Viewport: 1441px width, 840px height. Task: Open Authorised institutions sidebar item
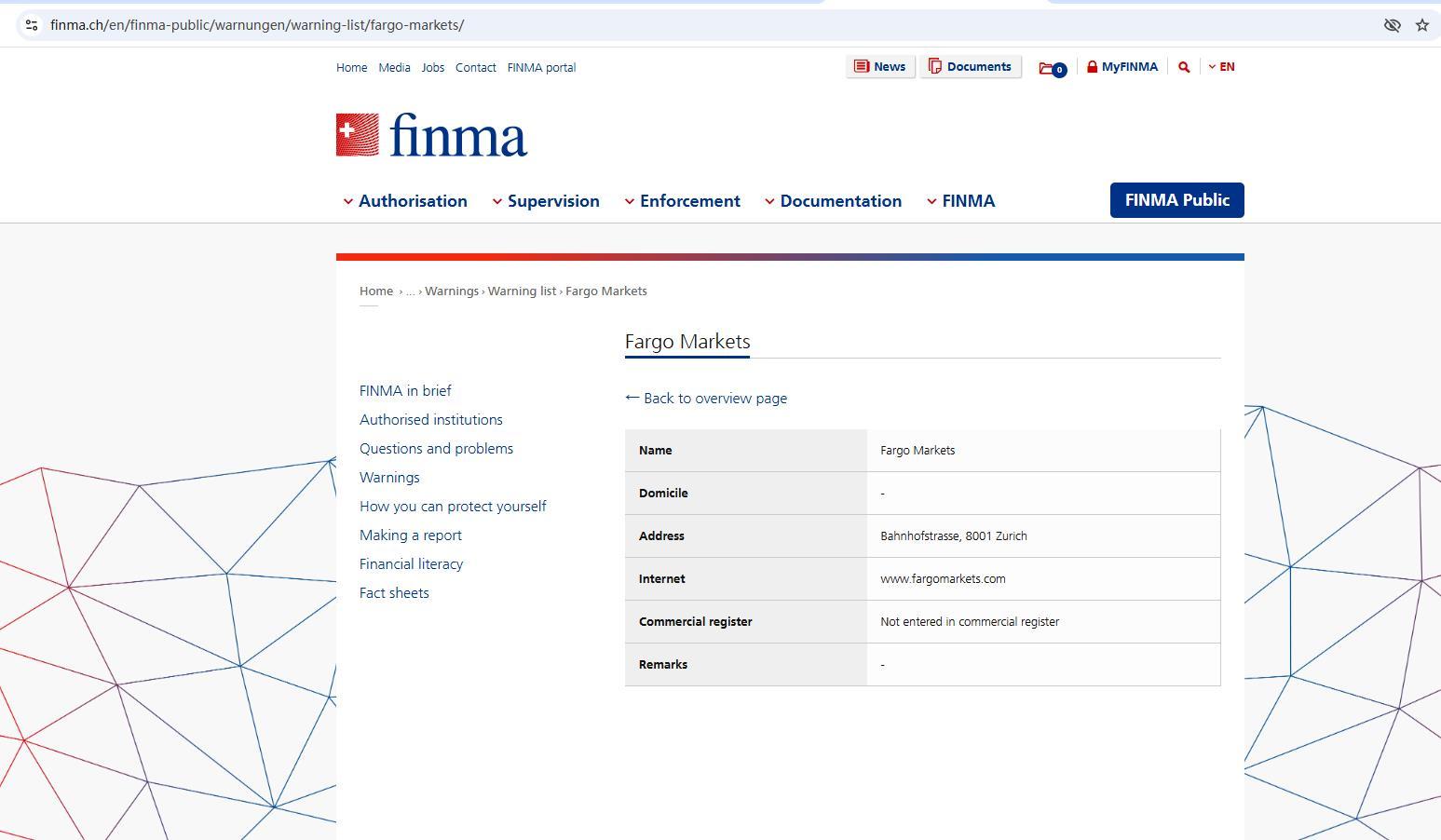(431, 420)
